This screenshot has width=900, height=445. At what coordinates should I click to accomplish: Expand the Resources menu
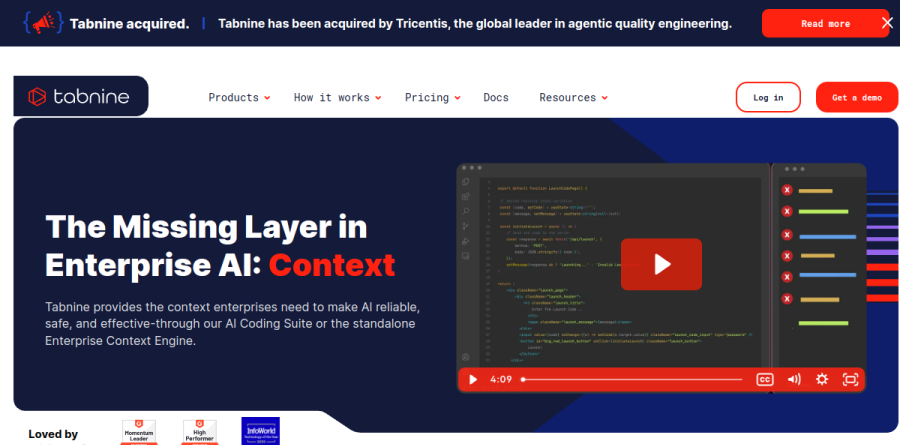pos(573,98)
